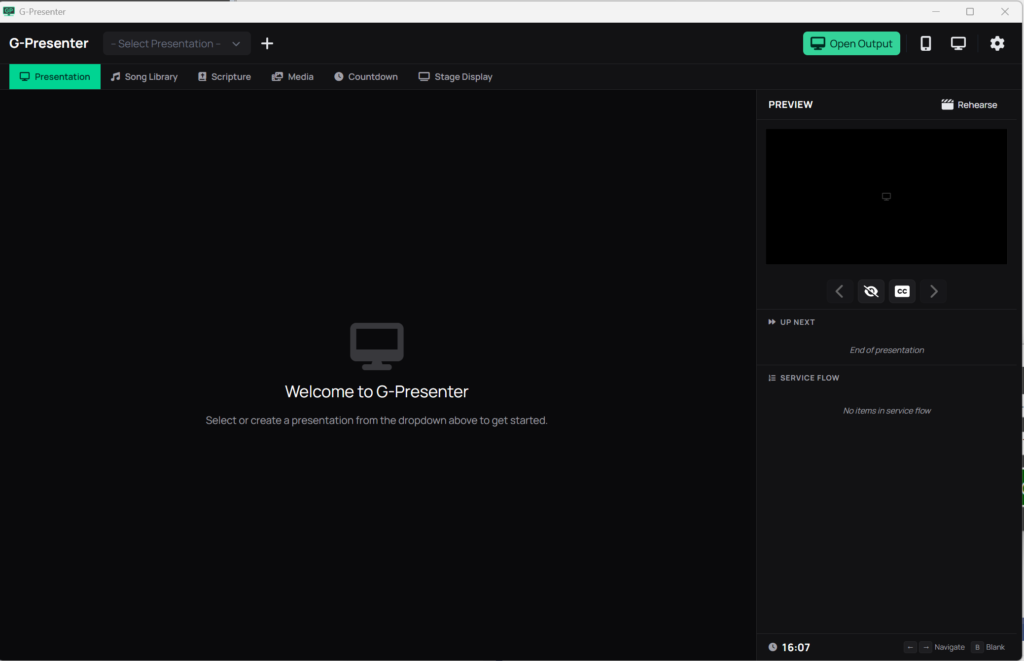Image resolution: width=1024 pixels, height=661 pixels.
Task: Open the Song Library tab
Action: pos(144,76)
